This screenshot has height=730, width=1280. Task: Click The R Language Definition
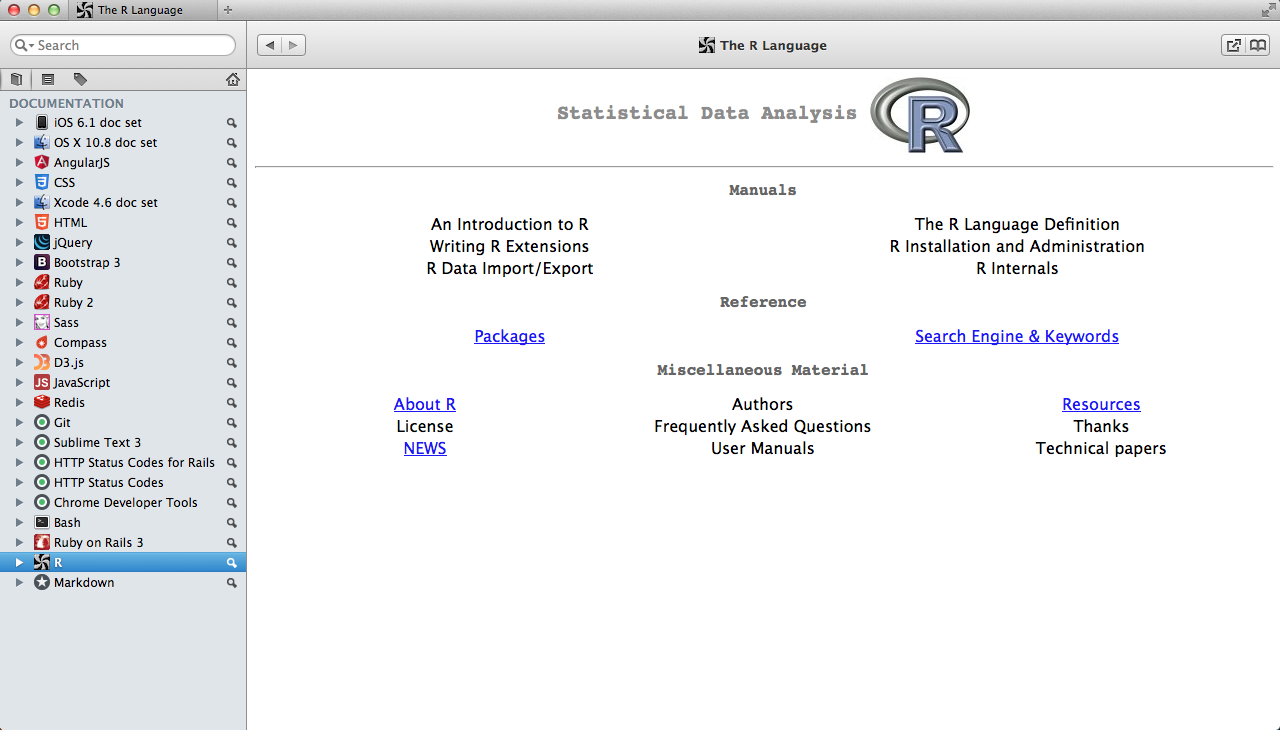point(1017,224)
